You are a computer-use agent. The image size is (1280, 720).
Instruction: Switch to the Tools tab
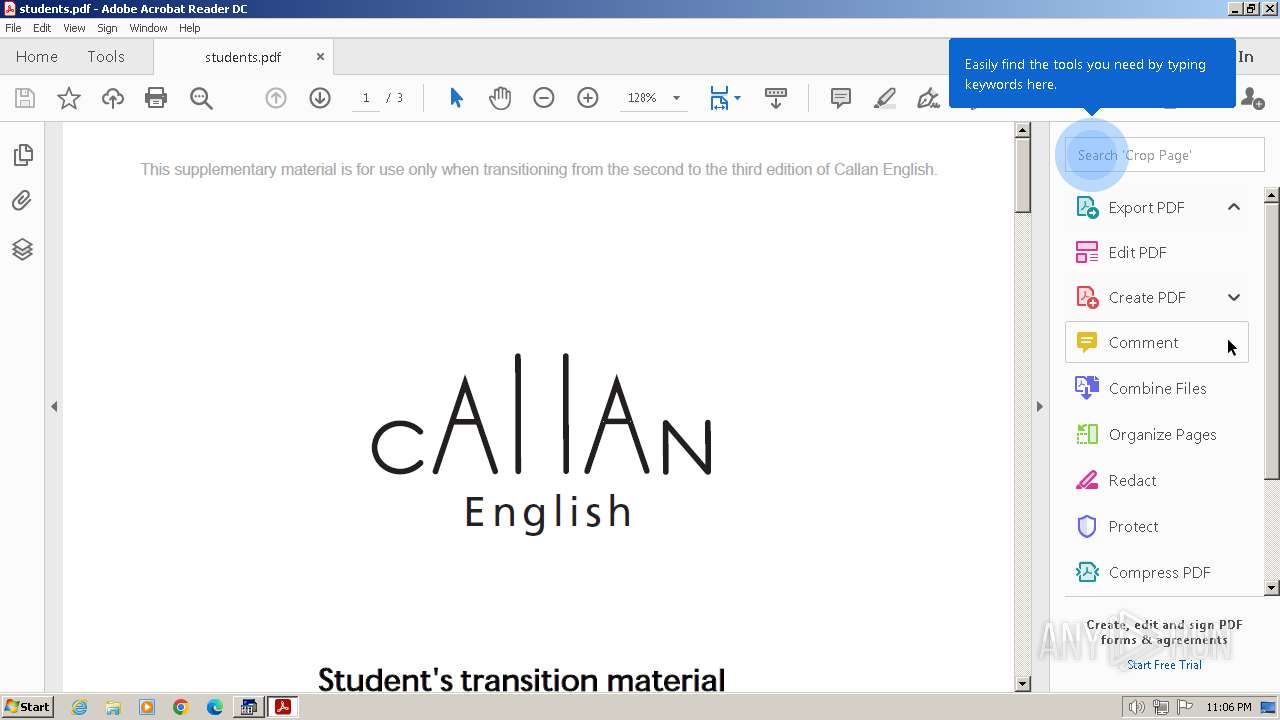tap(106, 57)
